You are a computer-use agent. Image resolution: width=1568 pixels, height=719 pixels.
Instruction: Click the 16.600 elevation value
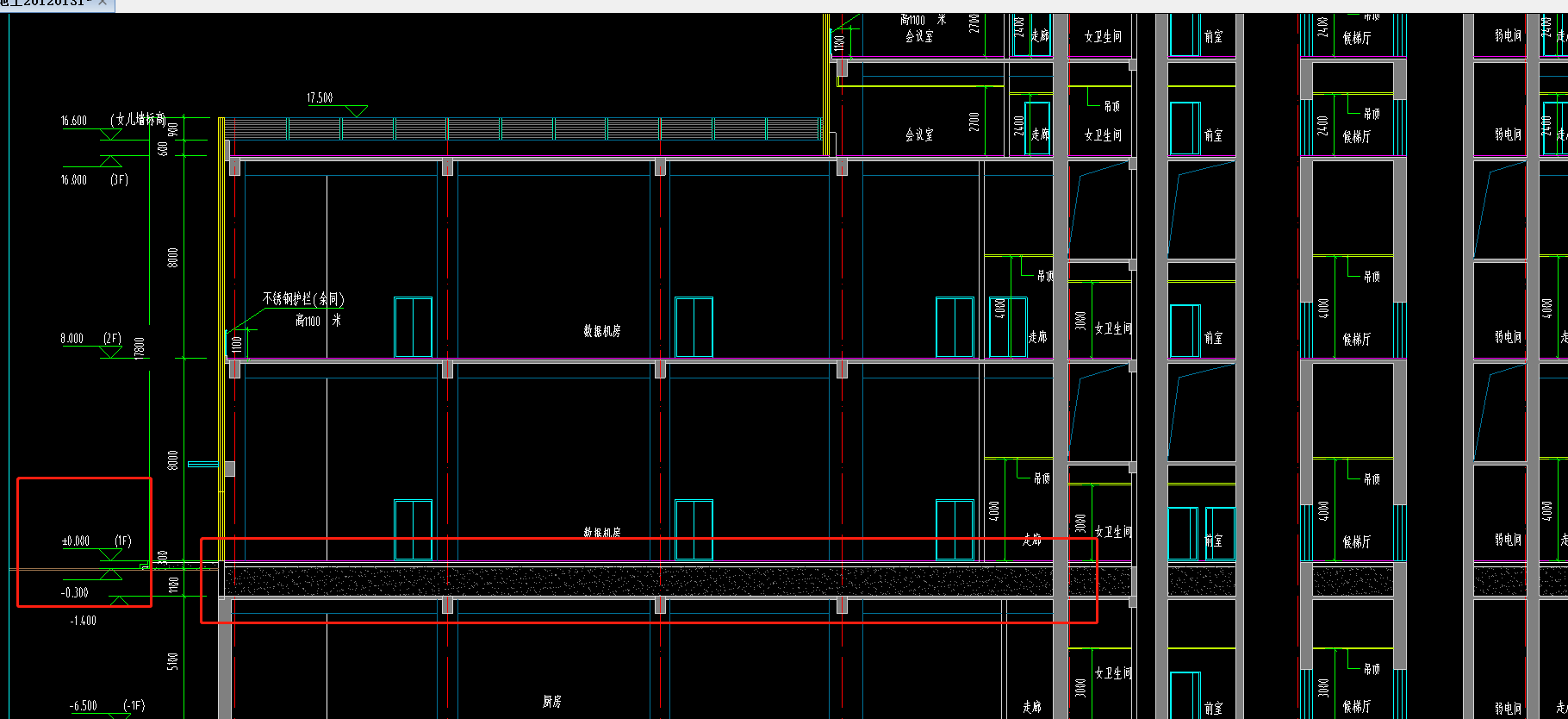(74, 122)
